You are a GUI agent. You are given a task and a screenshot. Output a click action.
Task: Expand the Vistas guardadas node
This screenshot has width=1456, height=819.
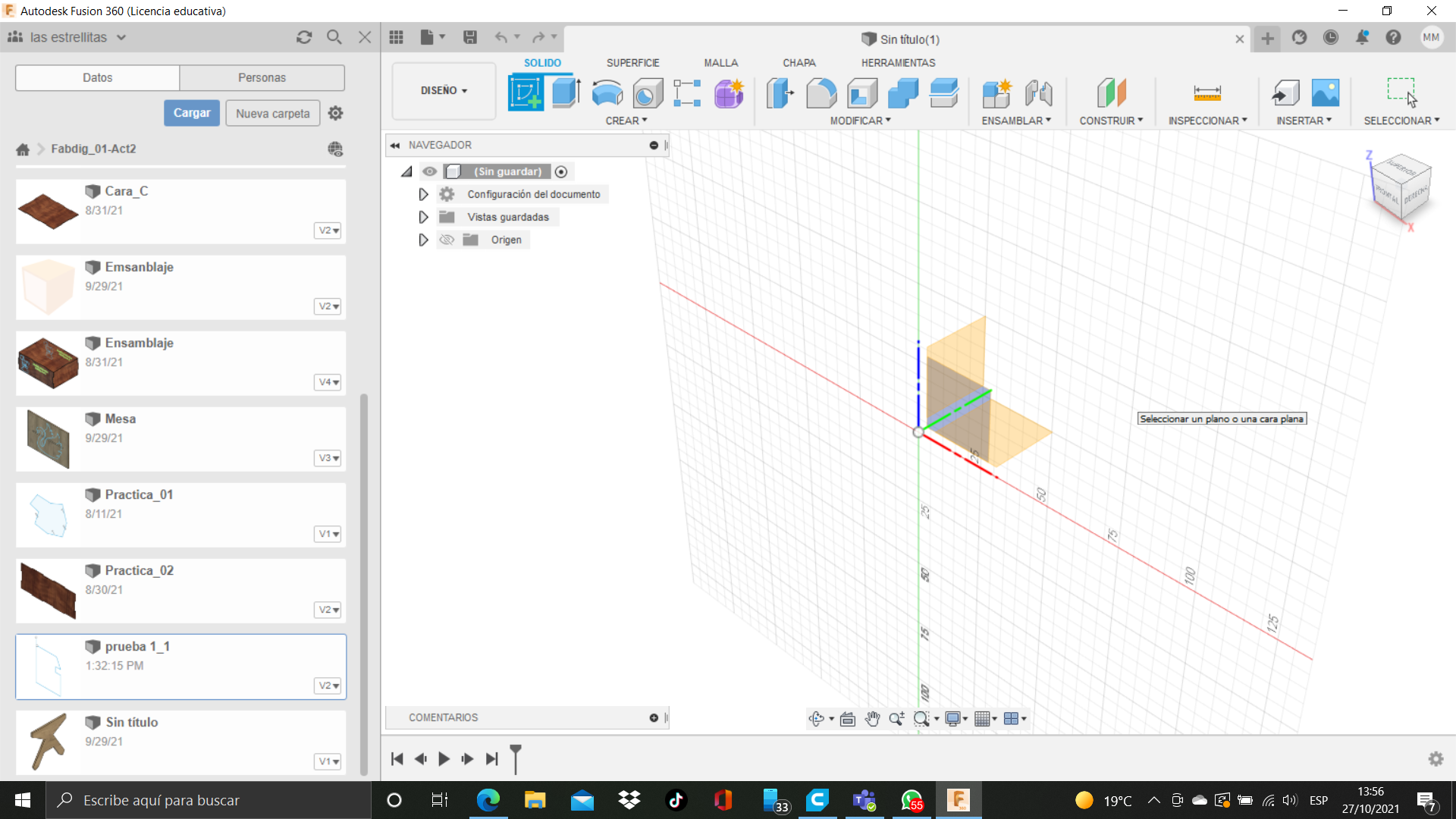423,217
